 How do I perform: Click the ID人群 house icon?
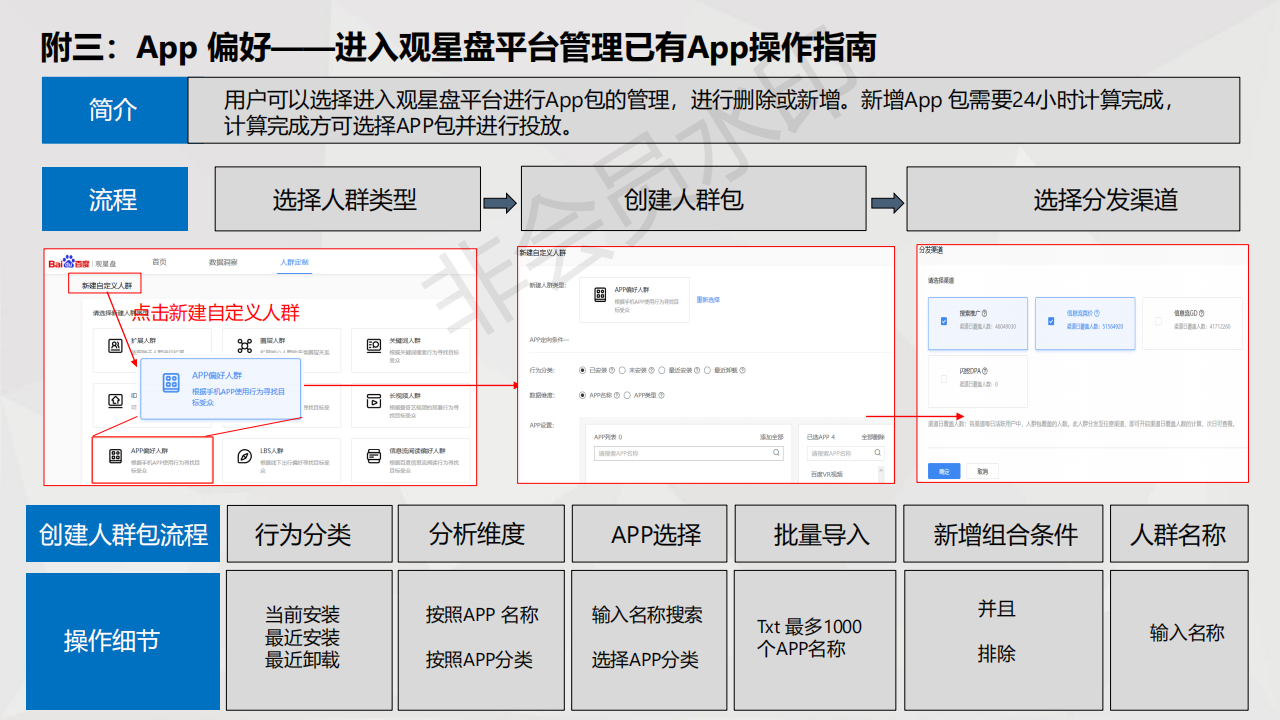pos(116,400)
